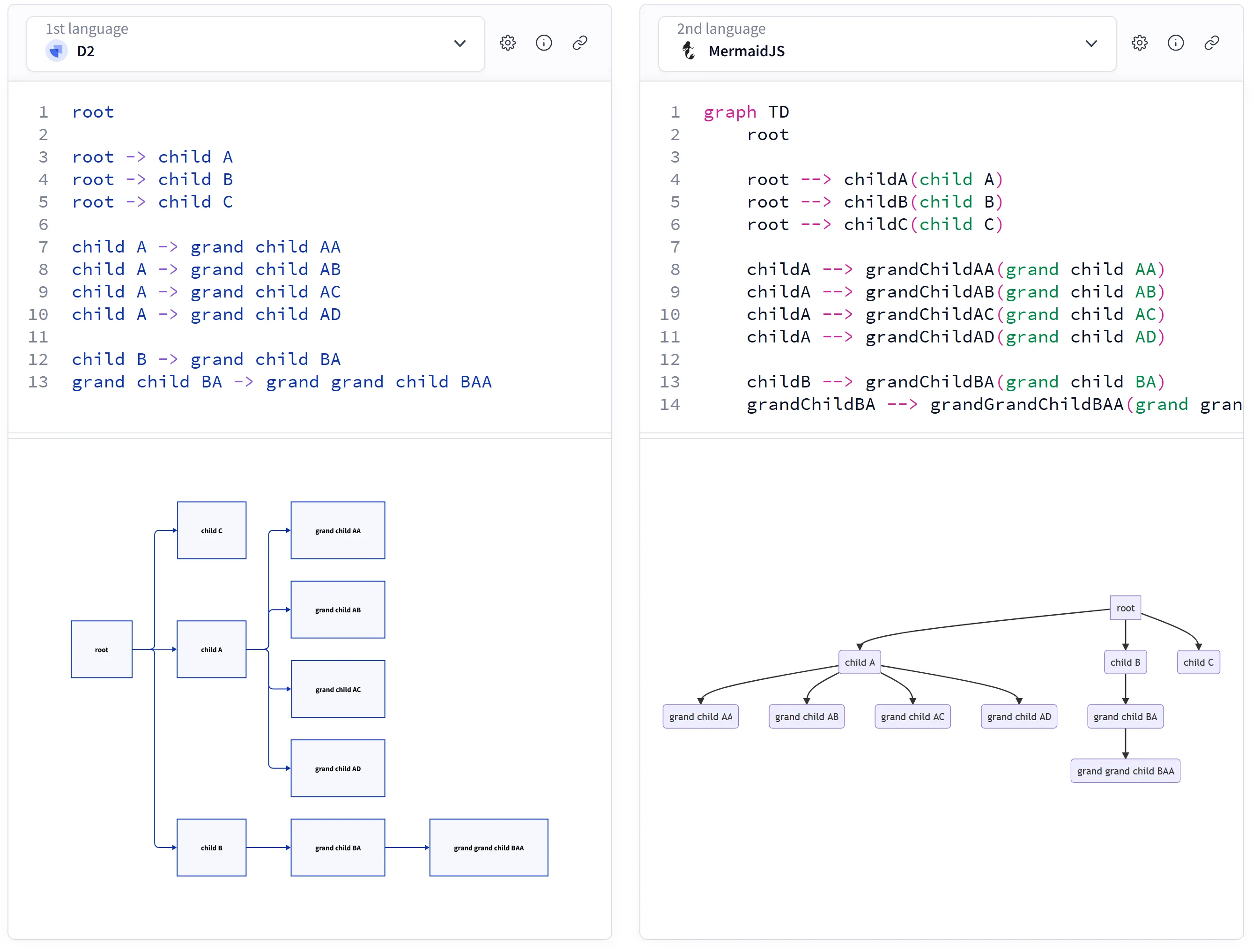Viewport: 1253px width, 952px height.
Task: Open settings gear for 1st language
Action: click(x=508, y=43)
